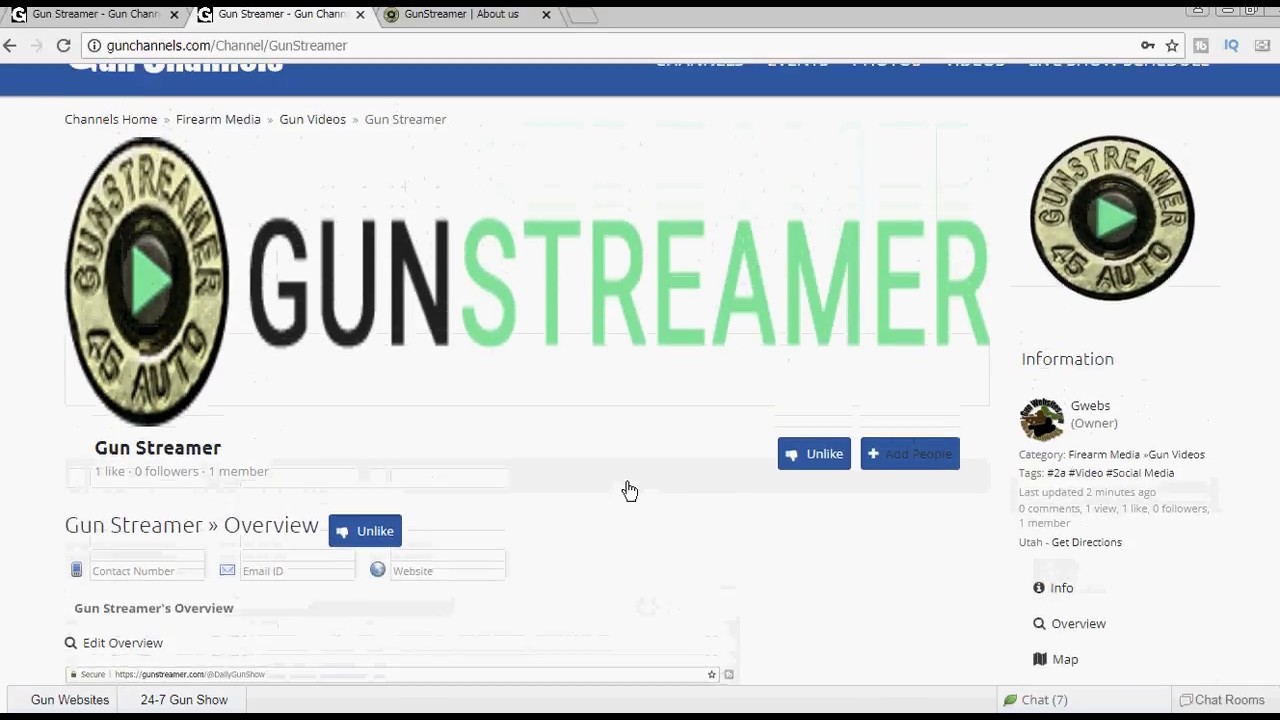1280x720 pixels.
Task: Click star icon in embedded address bar
Action: [x=712, y=675]
